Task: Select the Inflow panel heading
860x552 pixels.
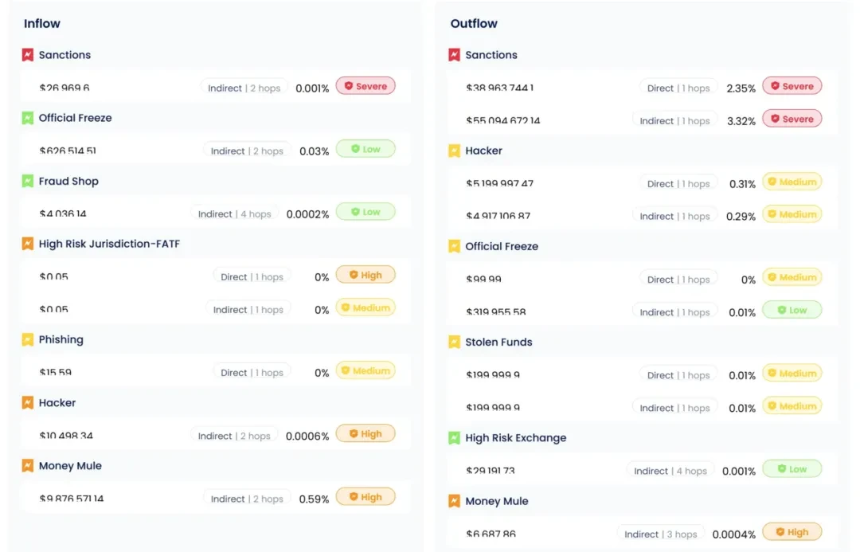Action: pyautogui.click(x=42, y=23)
